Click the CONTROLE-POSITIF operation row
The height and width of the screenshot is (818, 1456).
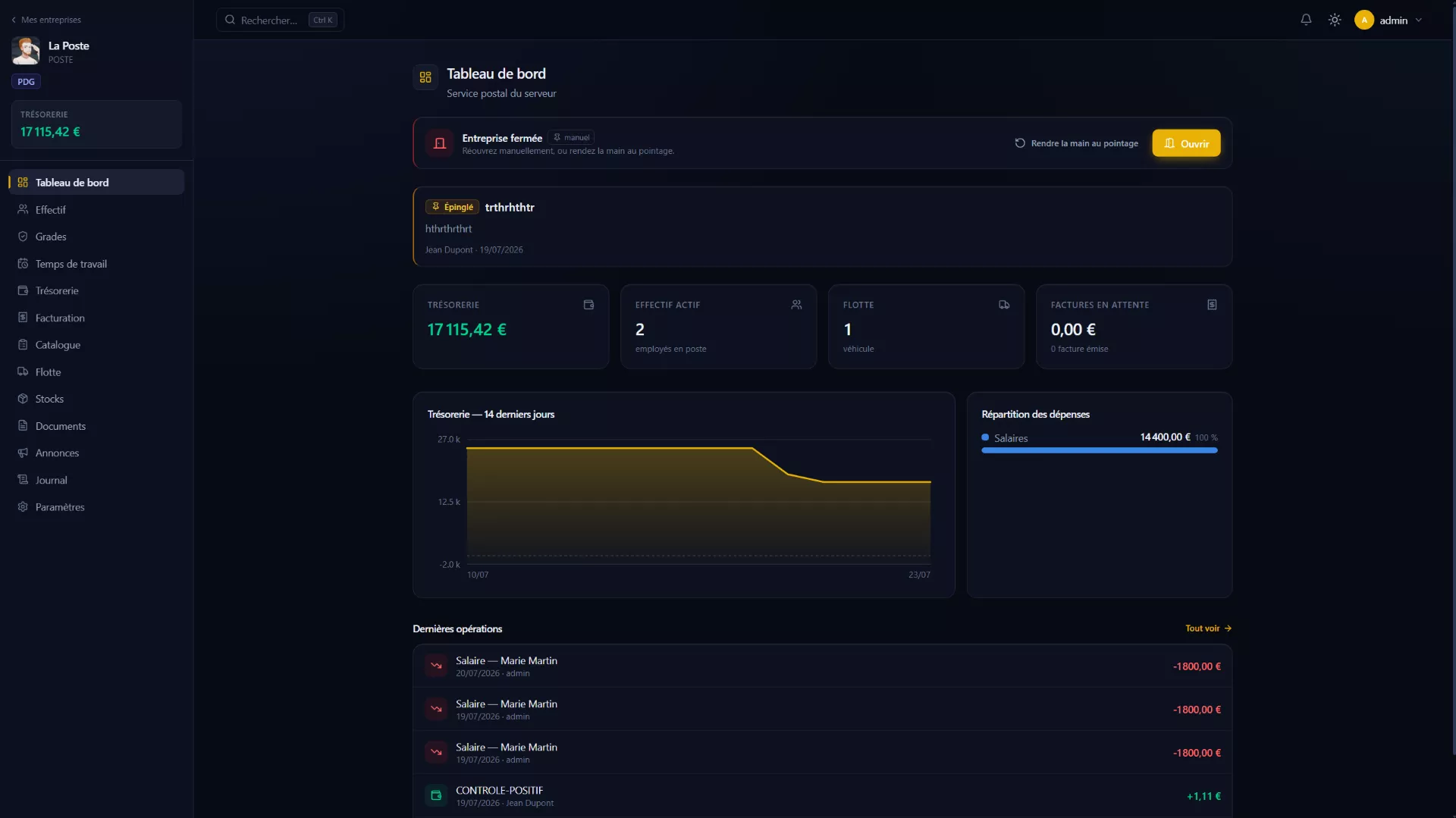point(822,796)
